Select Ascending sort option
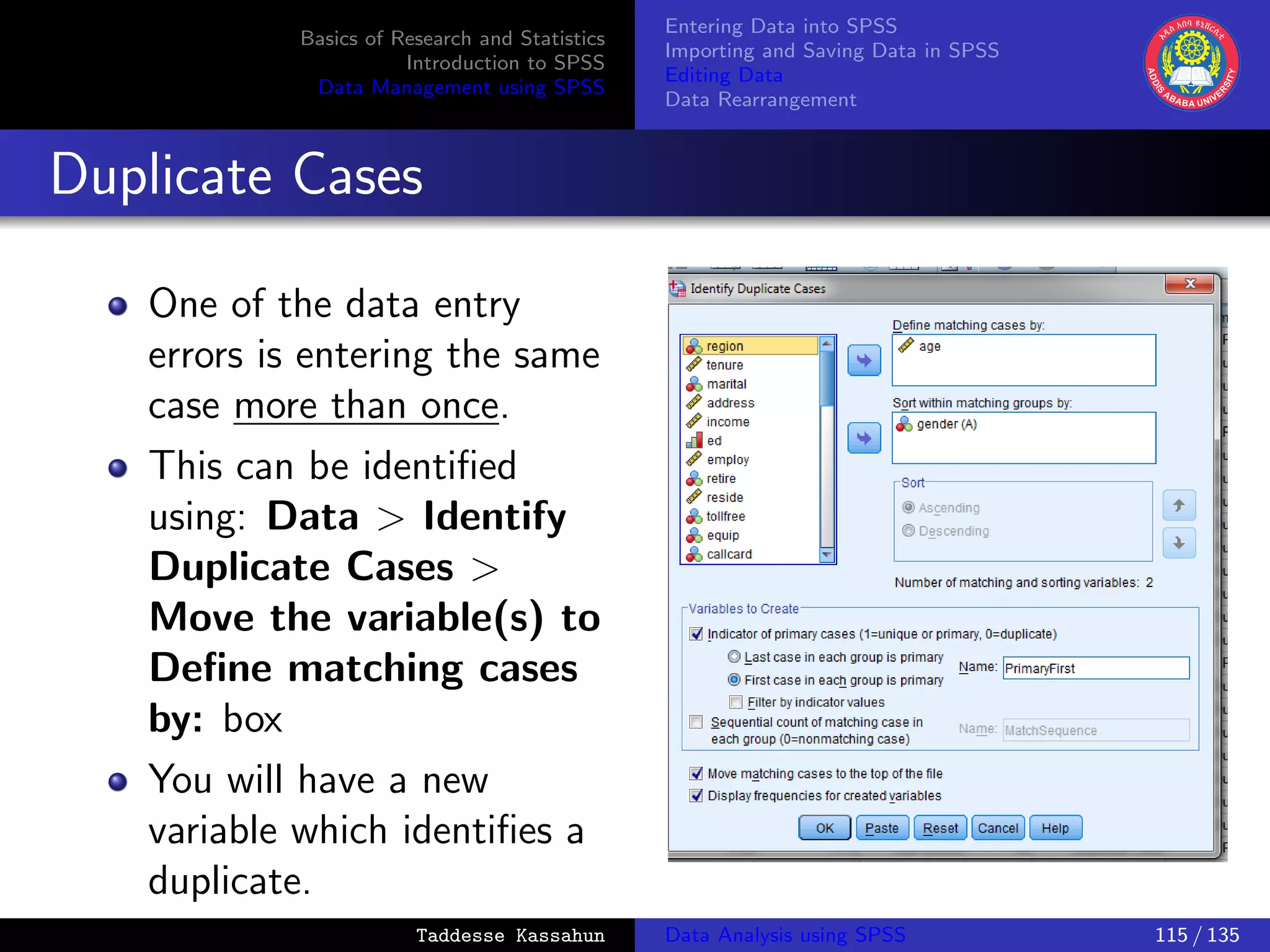The image size is (1270, 952). (908, 508)
